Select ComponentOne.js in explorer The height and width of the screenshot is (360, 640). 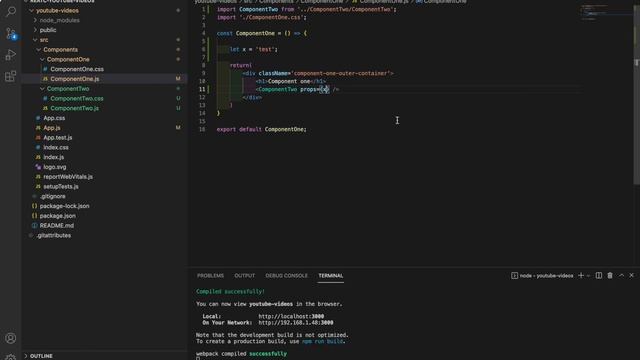coord(104,79)
